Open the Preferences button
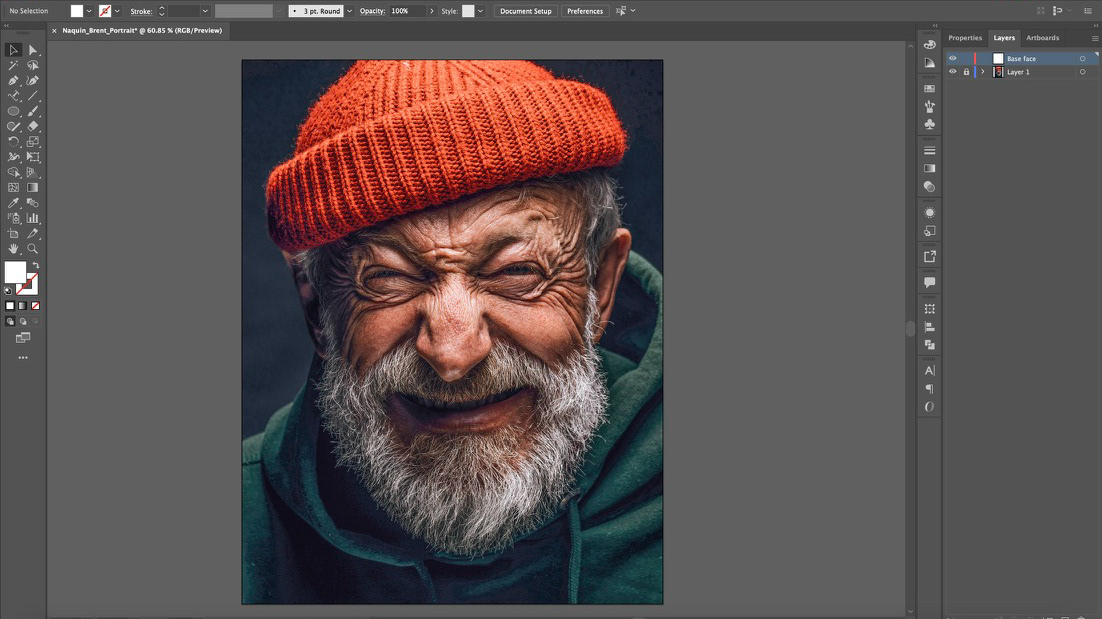Screen dimensions: 1102x619 [584, 11]
